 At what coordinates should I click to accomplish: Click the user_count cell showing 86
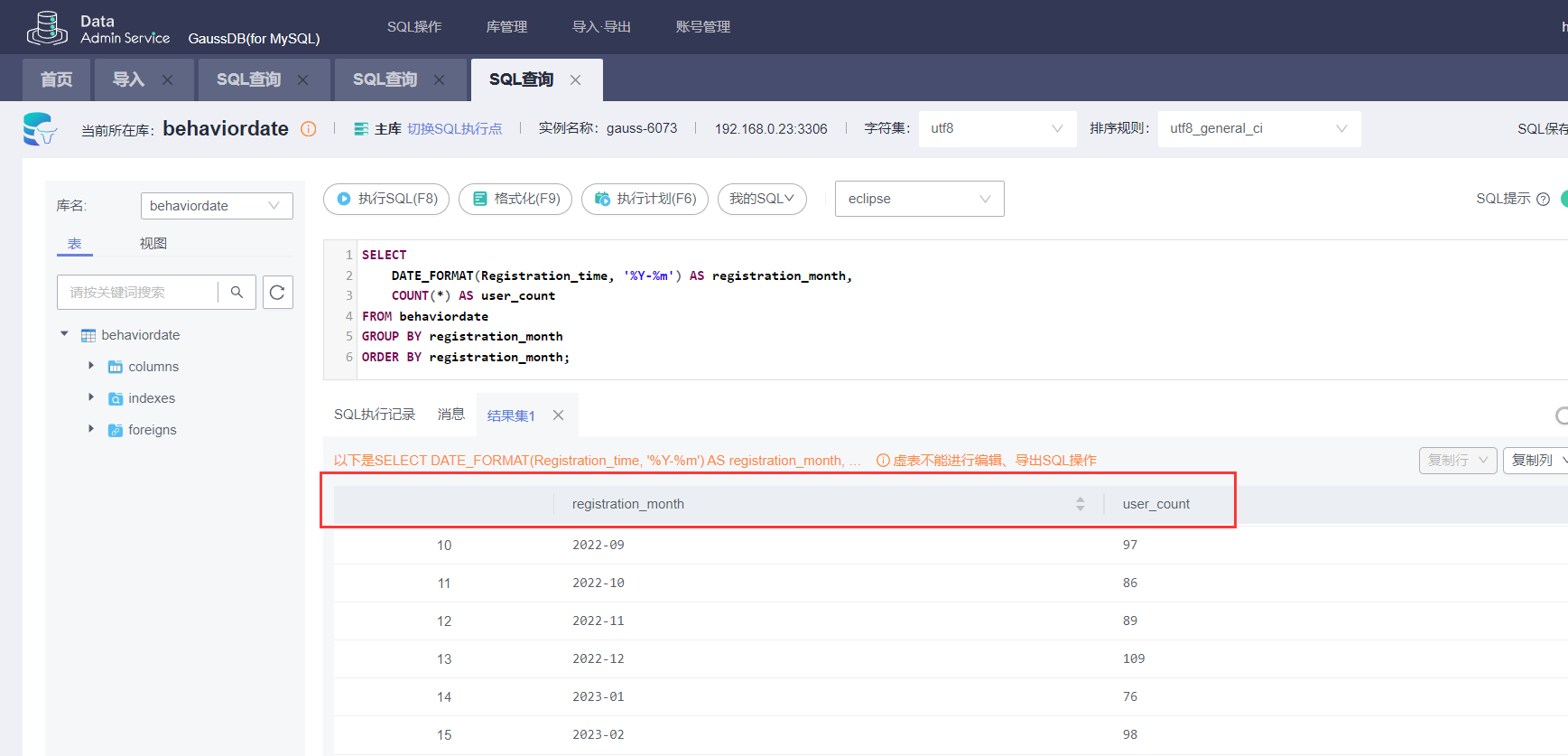click(x=1130, y=583)
